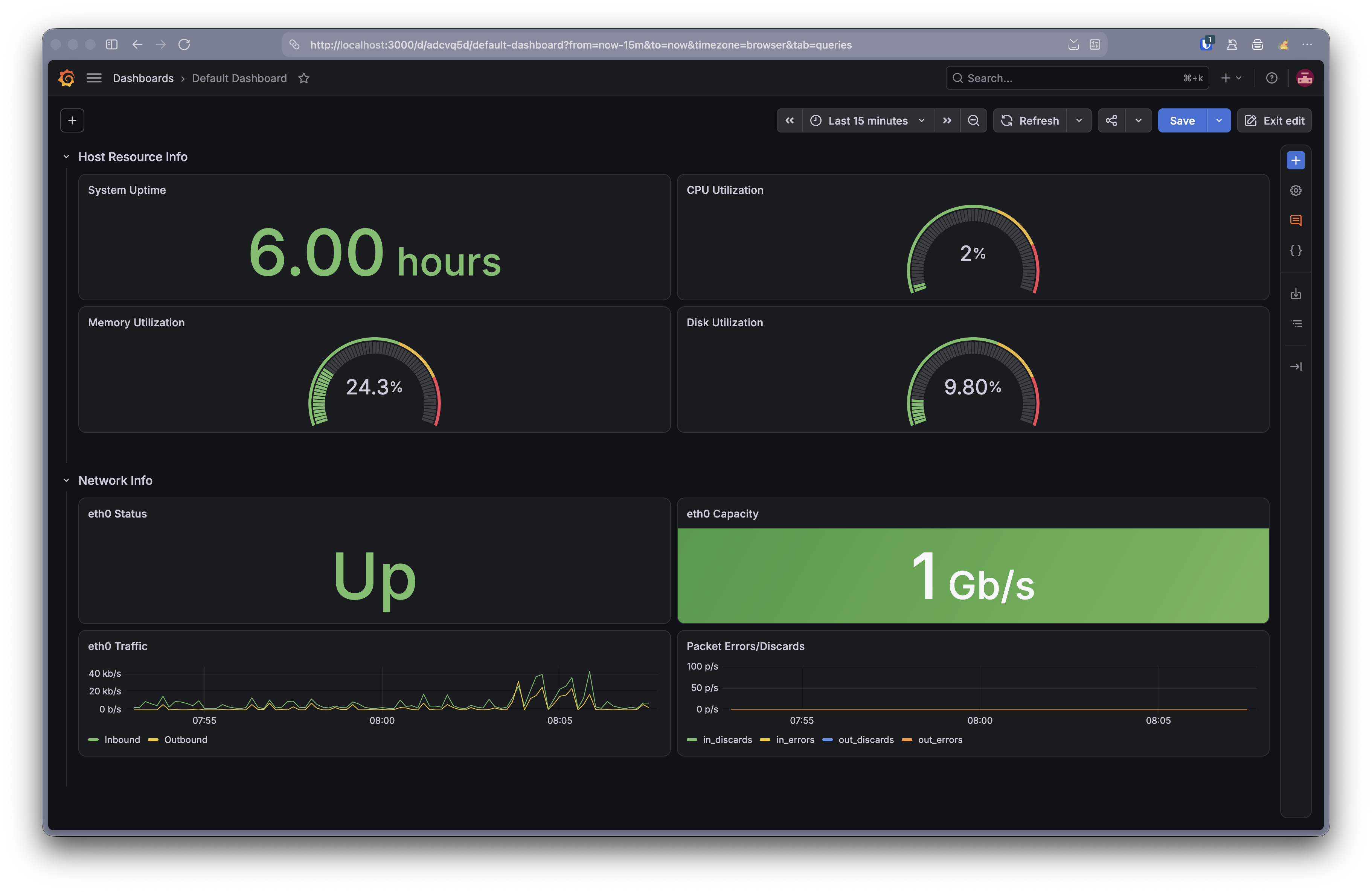Open dashboard settings gear in sidebar
1372x892 pixels.
(x=1295, y=190)
